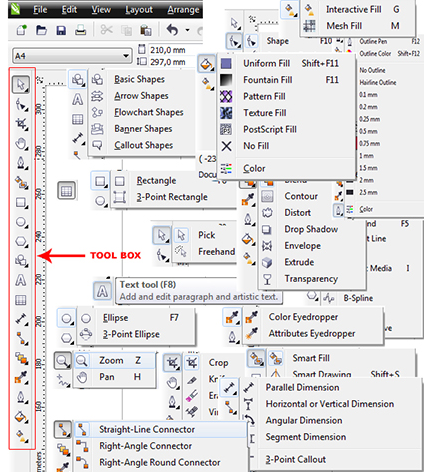Select the hand Pan tool in left toolbox
This screenshot has height=472, width=424.
[21, 144]
